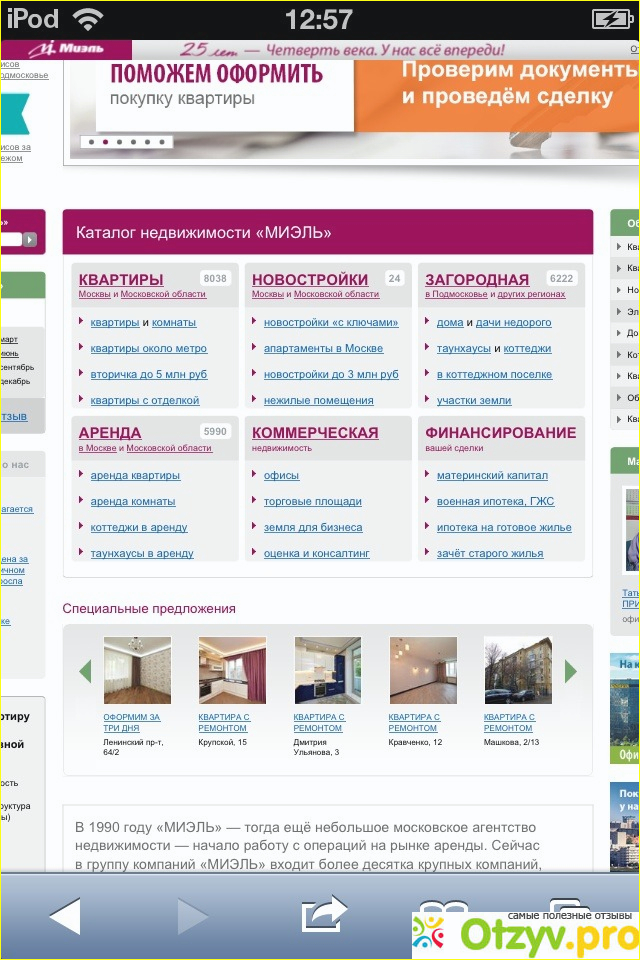Tap the Safari forward arrow
640x960 pixels.
coord(192,915)
